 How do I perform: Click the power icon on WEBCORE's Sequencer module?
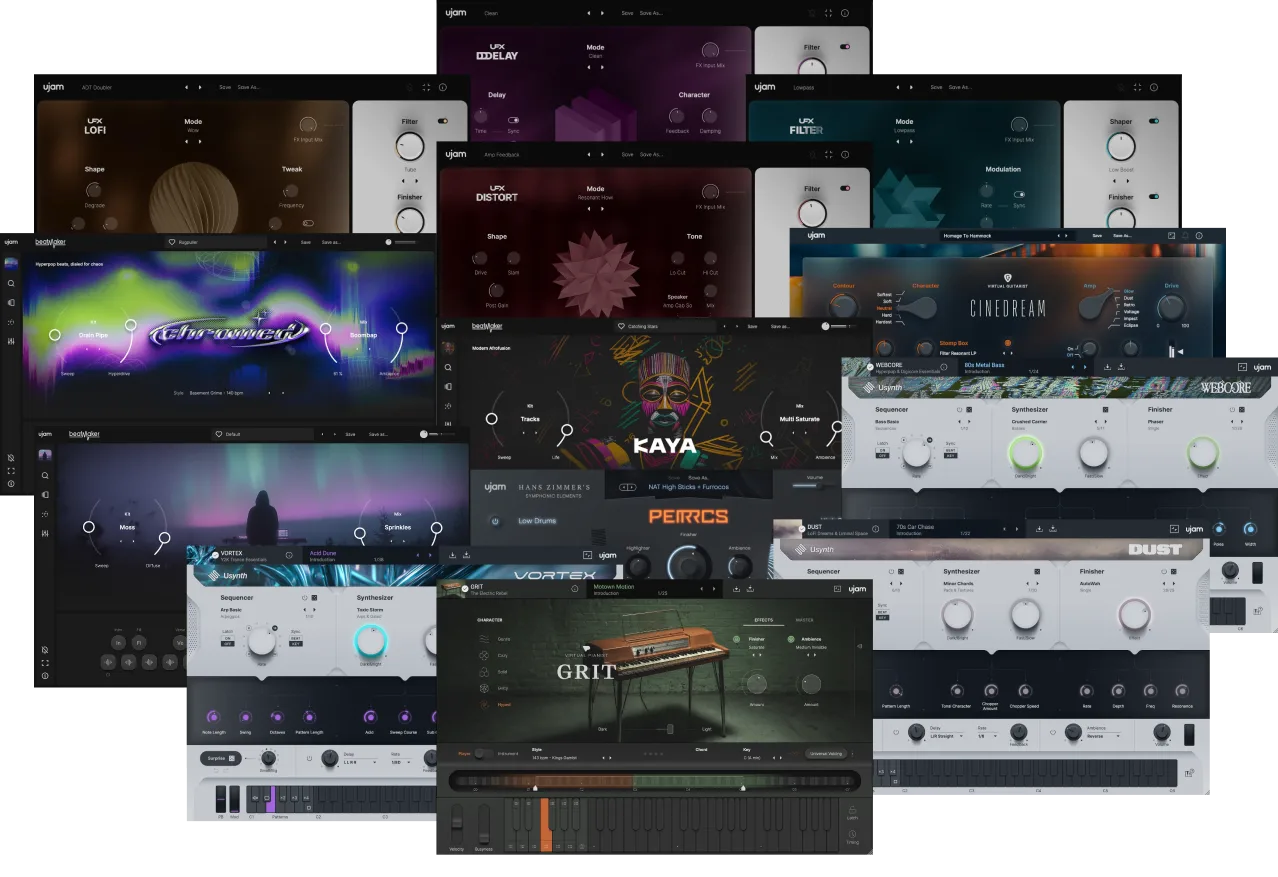pos(959,409)
